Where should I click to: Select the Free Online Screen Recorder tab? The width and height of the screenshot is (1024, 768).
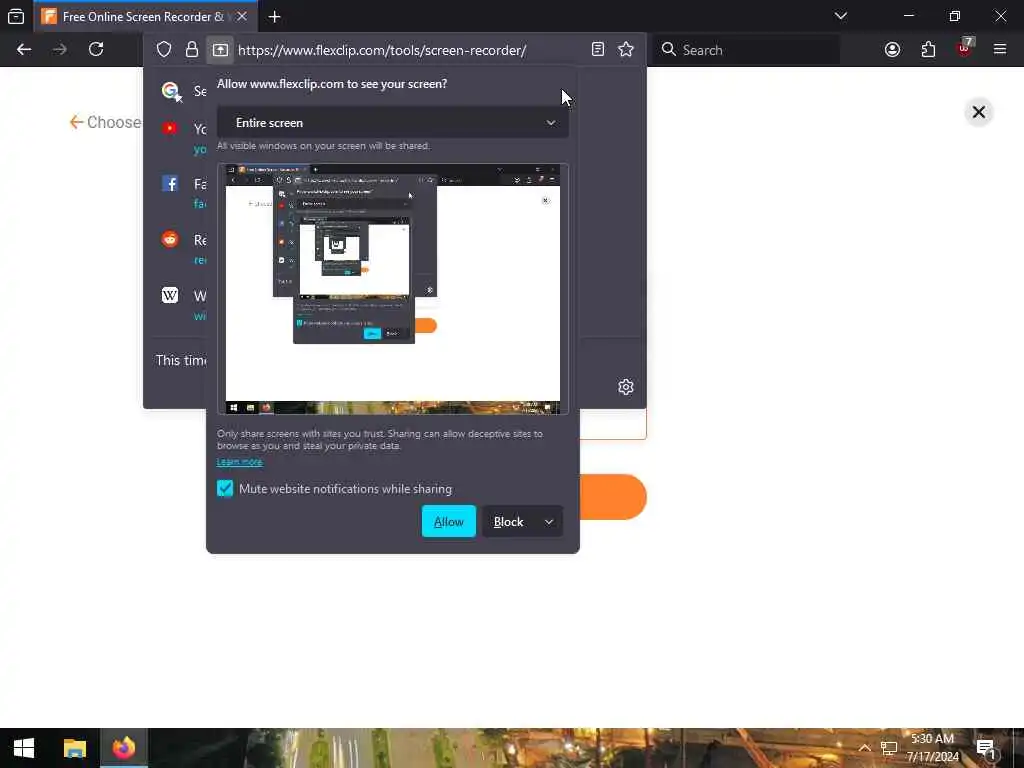(147, 16)
